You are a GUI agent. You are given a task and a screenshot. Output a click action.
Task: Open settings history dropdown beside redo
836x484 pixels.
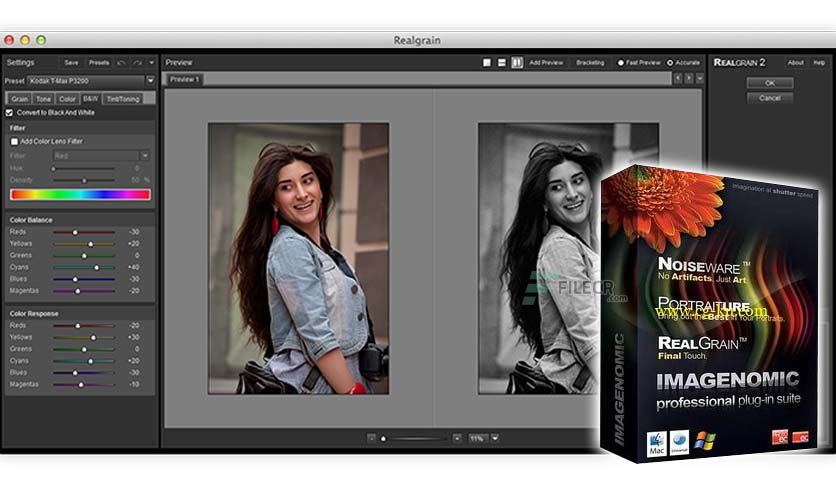(151, 63)
